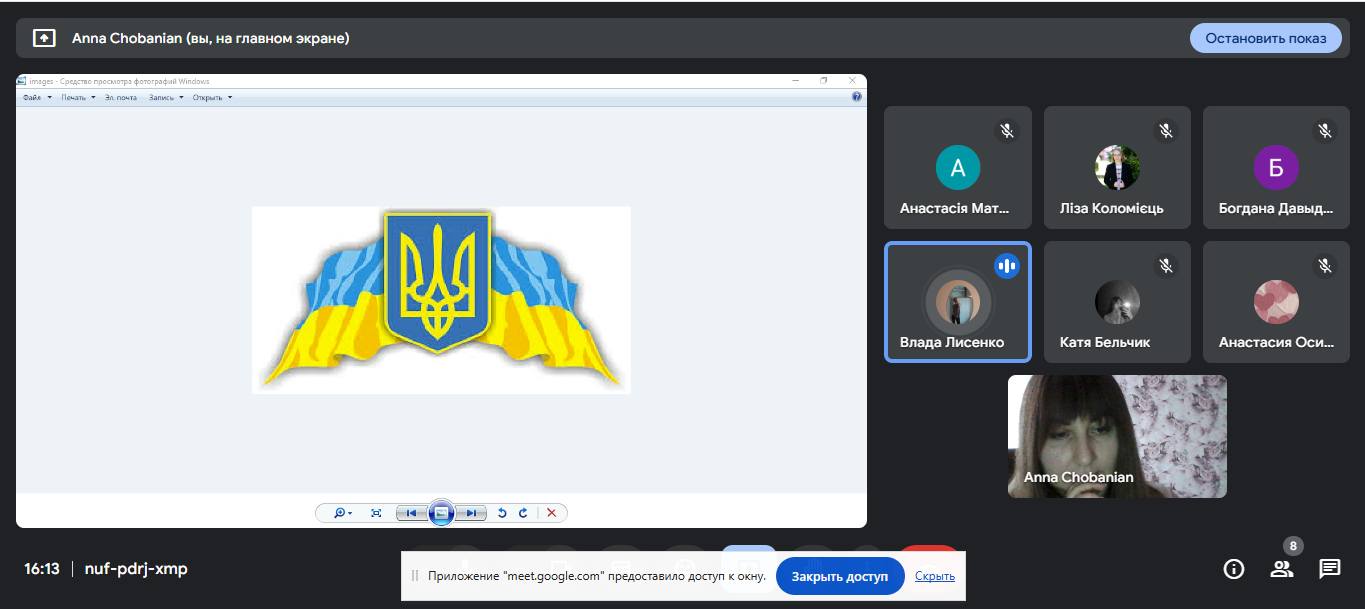This screenshot has height=609, width=1365.
Task: Go to the next image
Action: tap(471, 513)
